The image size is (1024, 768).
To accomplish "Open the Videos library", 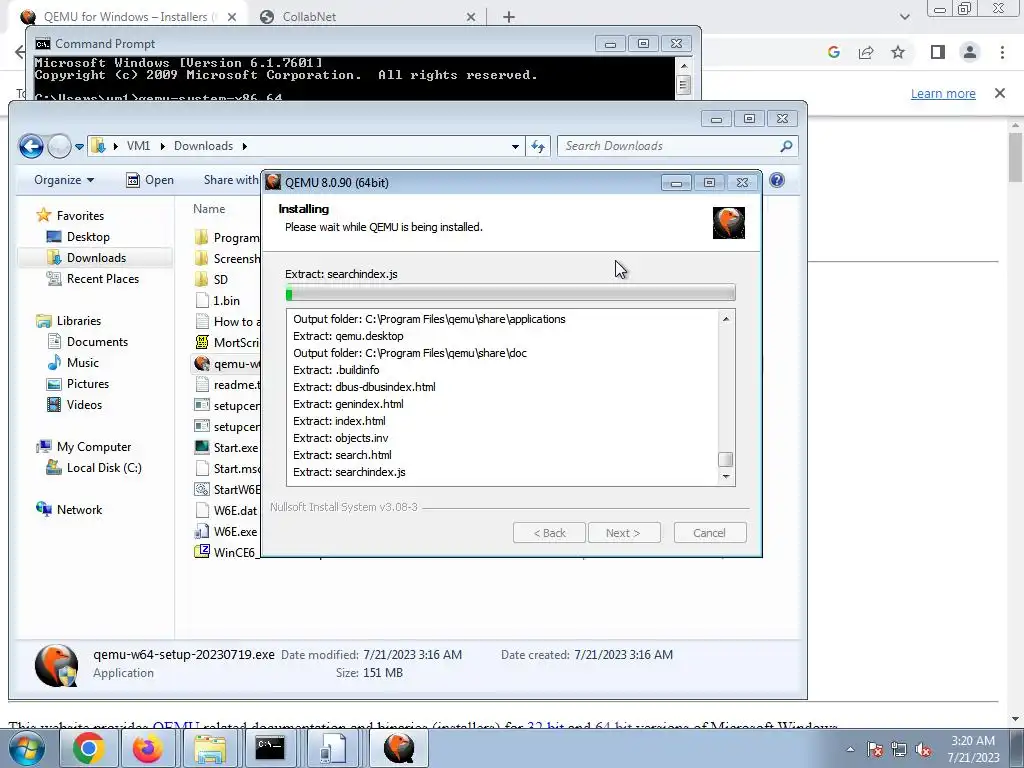I will click(x=74, y=405).
